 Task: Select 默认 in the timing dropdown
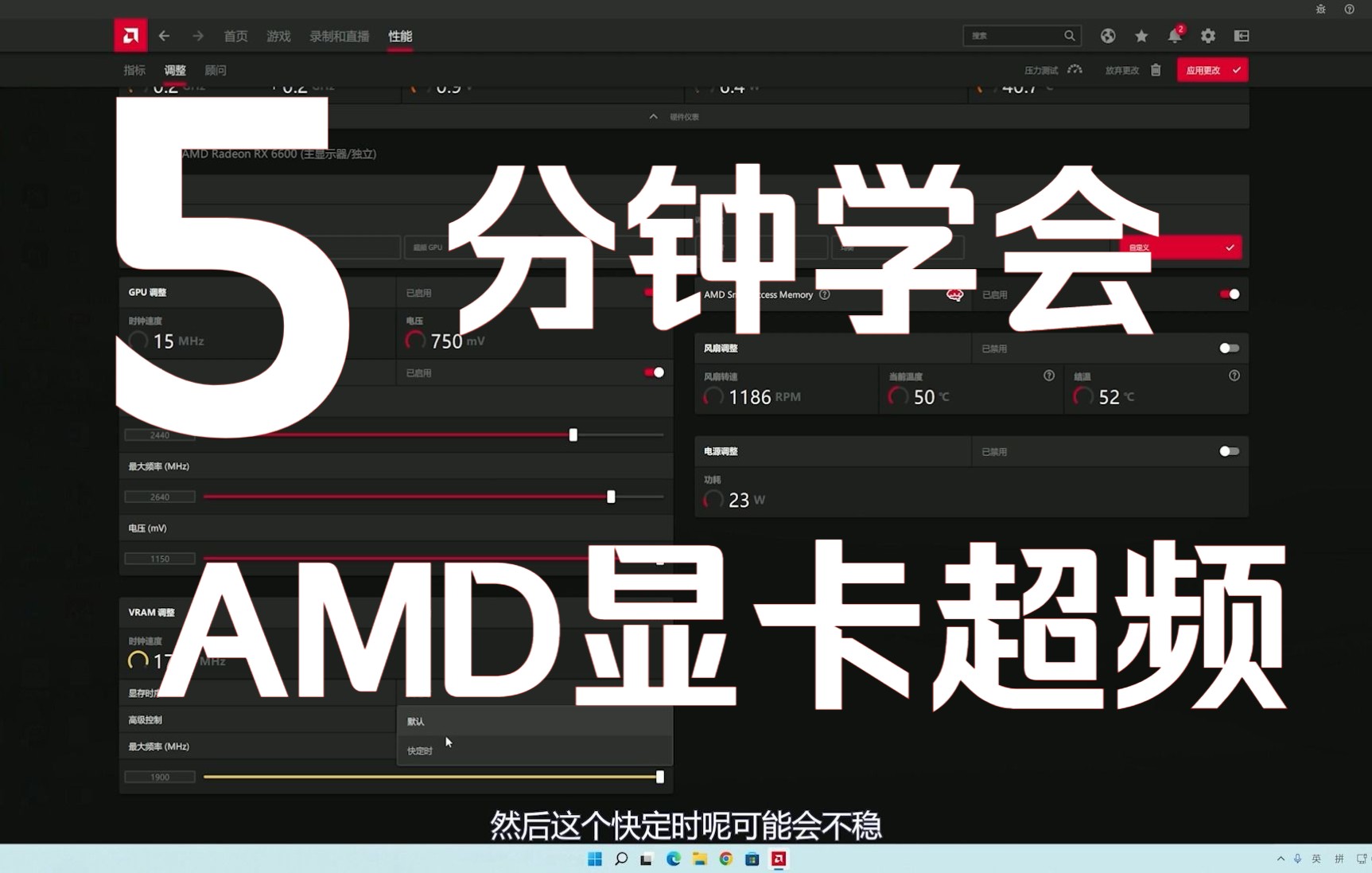(415, 721)
